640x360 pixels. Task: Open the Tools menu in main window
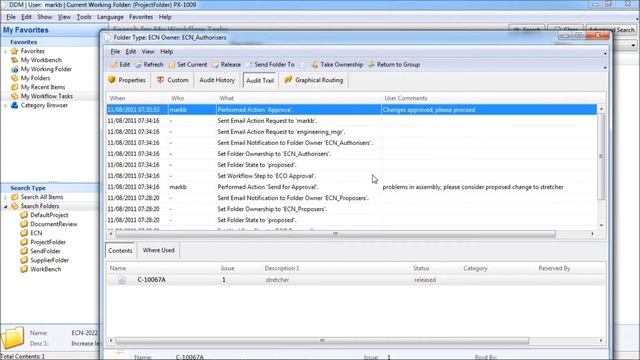click(84, 17)
